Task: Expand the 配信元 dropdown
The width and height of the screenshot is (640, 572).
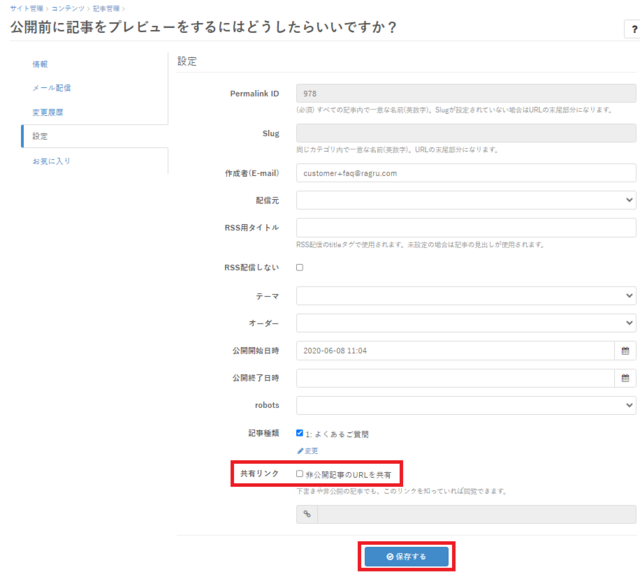Action: (466, 200)
